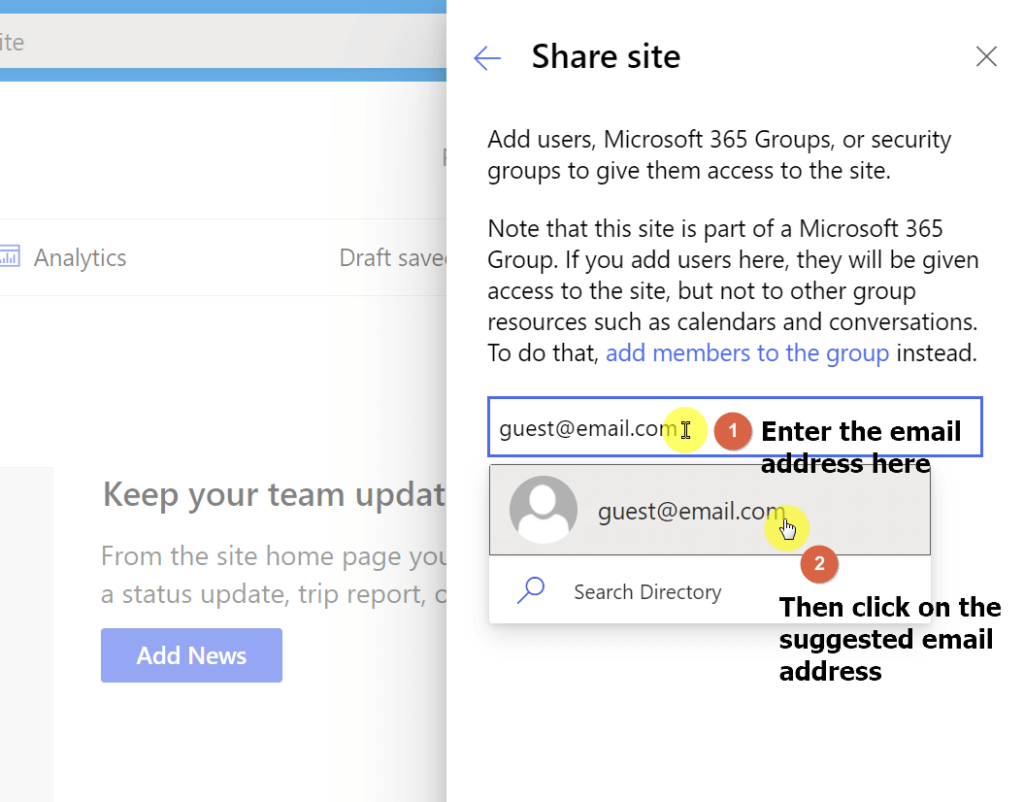Image resolution: width=1024 pixels, height=802 pixels.
Task: Click the Draft saved status text
Action: coord(392,258)
